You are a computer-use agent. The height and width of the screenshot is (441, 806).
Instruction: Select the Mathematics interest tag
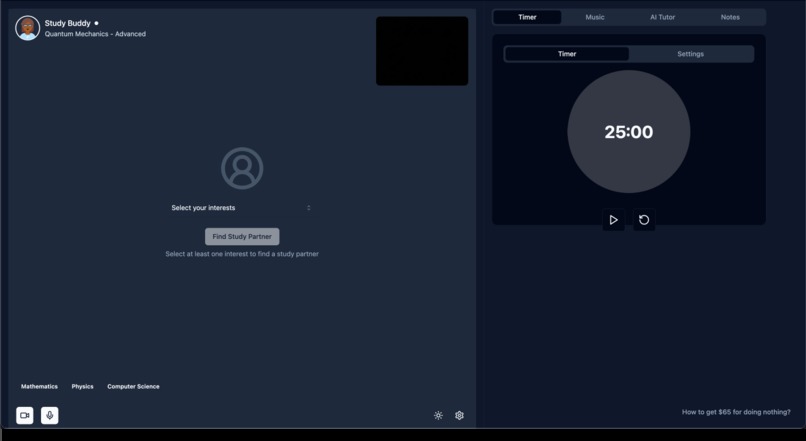click(x=39, y=387)
